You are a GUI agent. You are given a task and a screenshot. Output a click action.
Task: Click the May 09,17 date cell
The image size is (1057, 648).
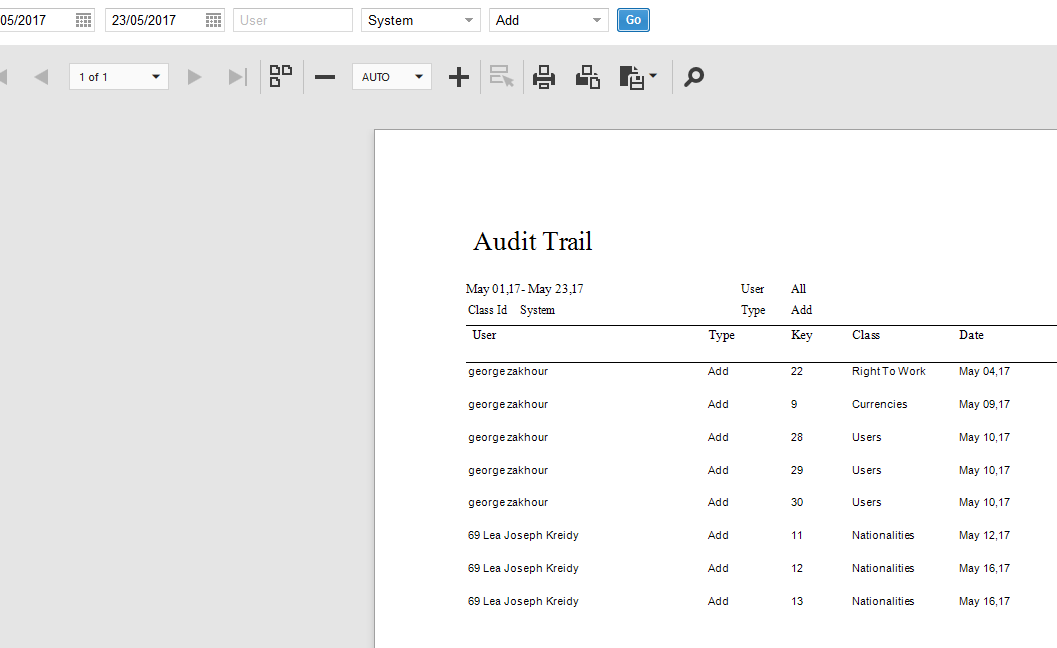tap(984, 405)
